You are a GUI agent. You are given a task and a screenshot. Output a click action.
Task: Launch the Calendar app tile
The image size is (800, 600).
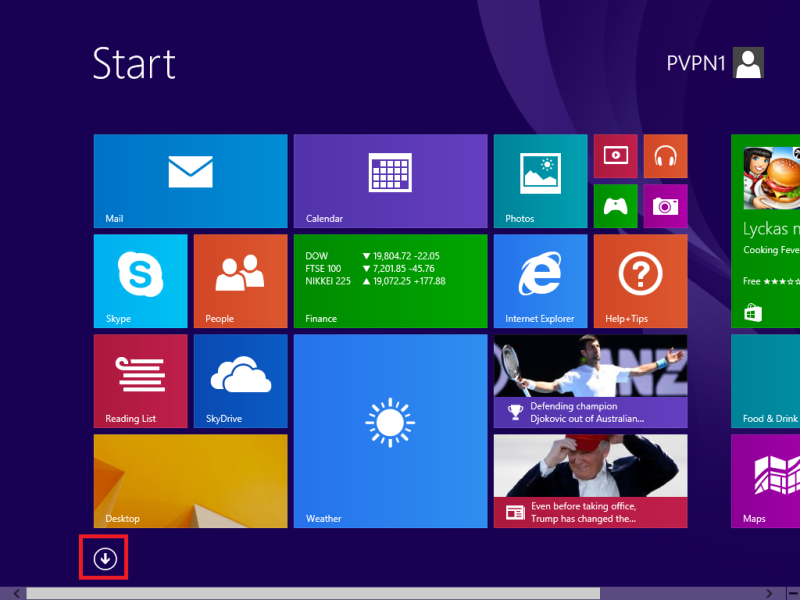click(x=390, y=181)
